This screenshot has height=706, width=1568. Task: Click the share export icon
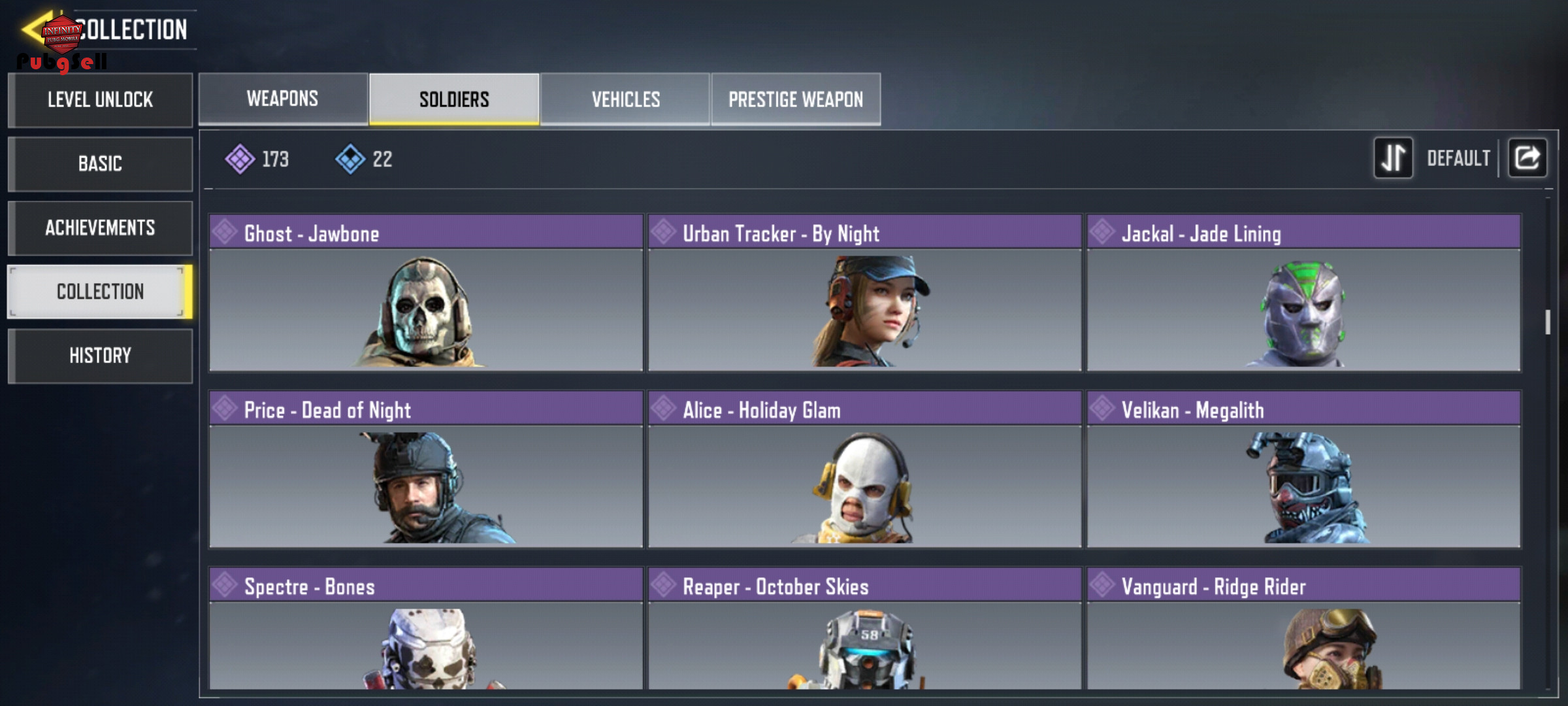(1527, 158)
